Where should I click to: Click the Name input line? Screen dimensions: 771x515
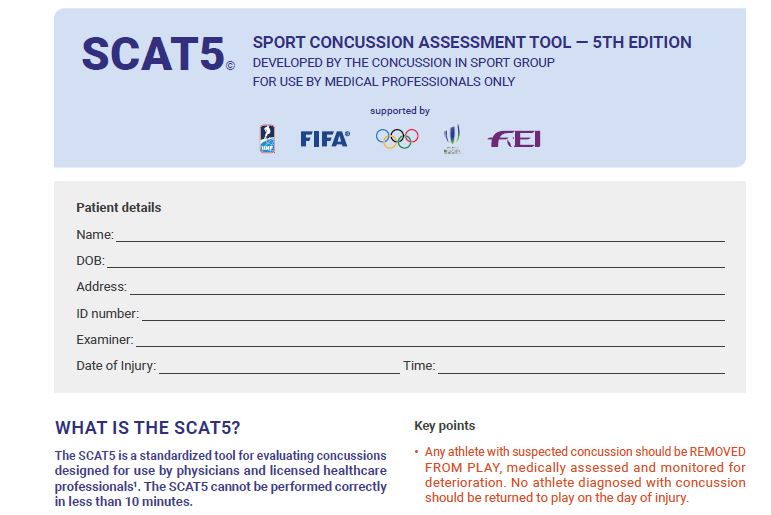point(420,235)
